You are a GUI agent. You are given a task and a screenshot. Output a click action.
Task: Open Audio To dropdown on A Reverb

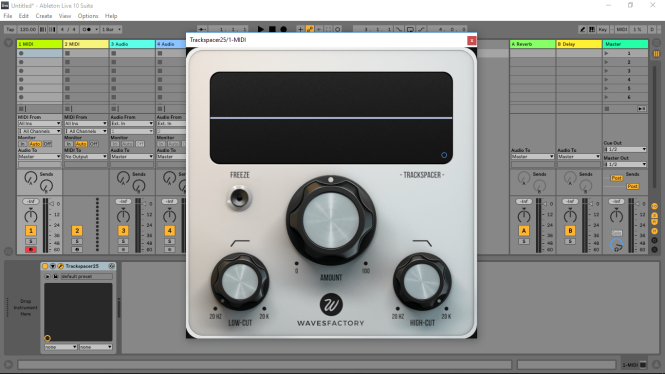[532, 156]
